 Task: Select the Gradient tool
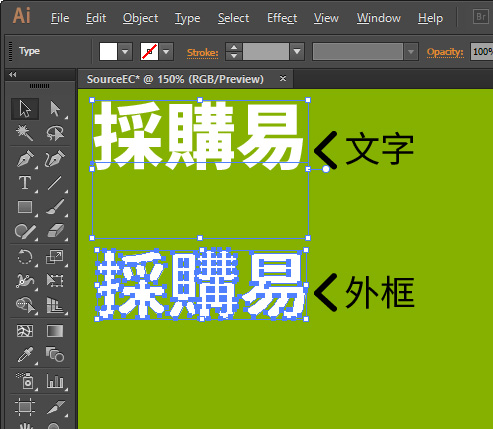point(55,331)
